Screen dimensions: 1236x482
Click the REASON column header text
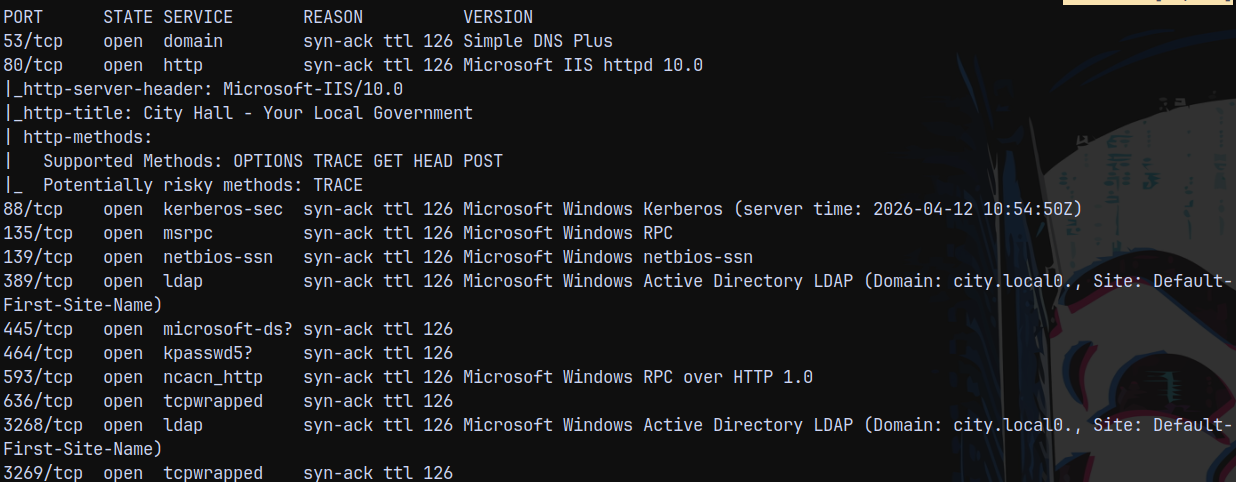click(333, 17)
